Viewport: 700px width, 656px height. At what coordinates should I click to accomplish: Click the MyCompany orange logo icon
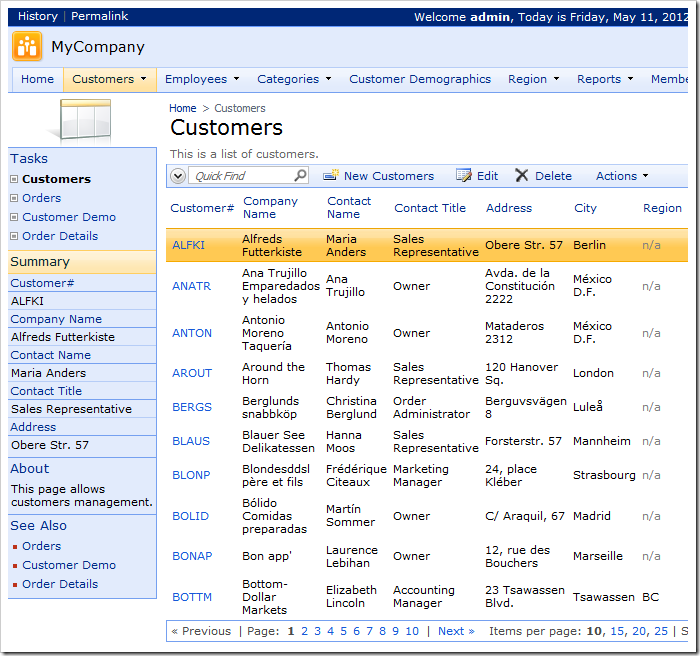(x=27, y=46)
